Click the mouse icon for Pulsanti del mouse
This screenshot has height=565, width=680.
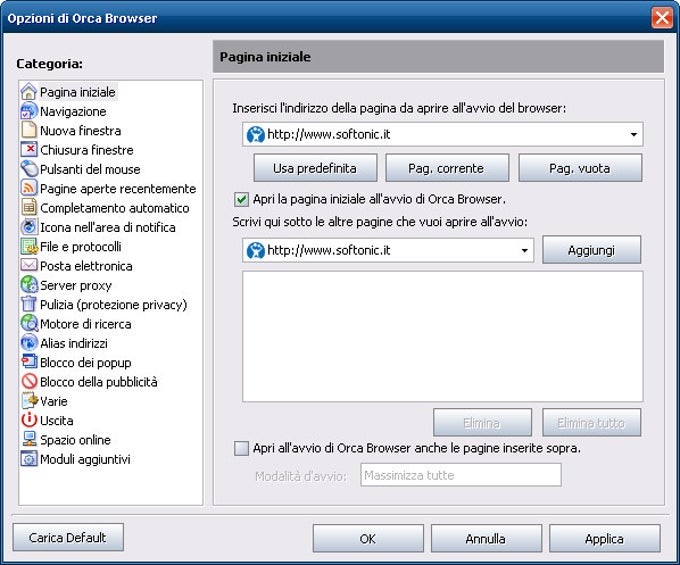coord(29,169)
